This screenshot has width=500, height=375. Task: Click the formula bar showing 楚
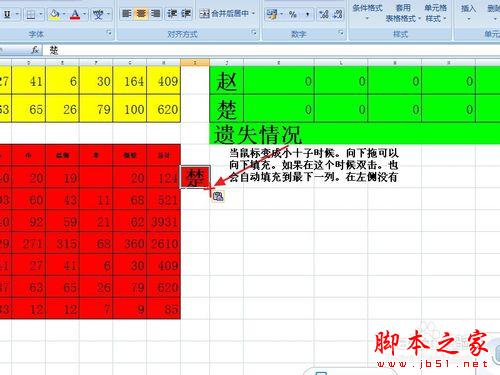pos(270,50)
